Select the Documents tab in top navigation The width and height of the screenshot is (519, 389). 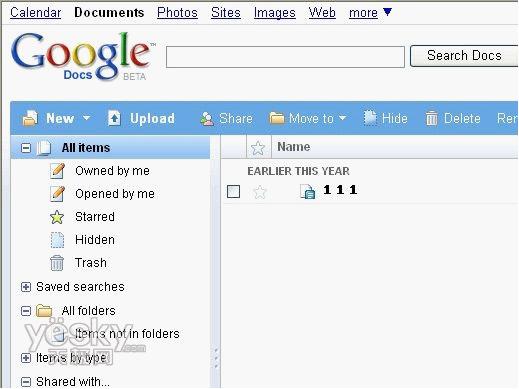point(109,12)
